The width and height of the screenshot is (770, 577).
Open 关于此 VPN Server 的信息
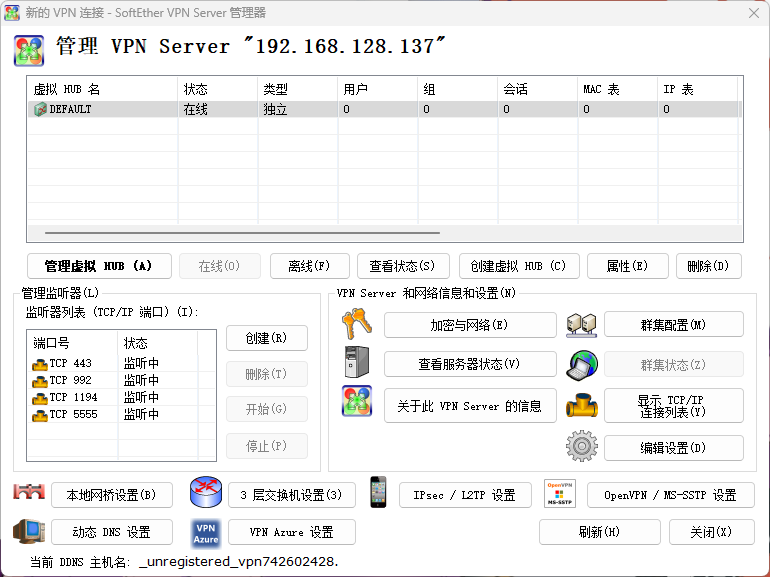pyautogui.click(x=470, y=406)
